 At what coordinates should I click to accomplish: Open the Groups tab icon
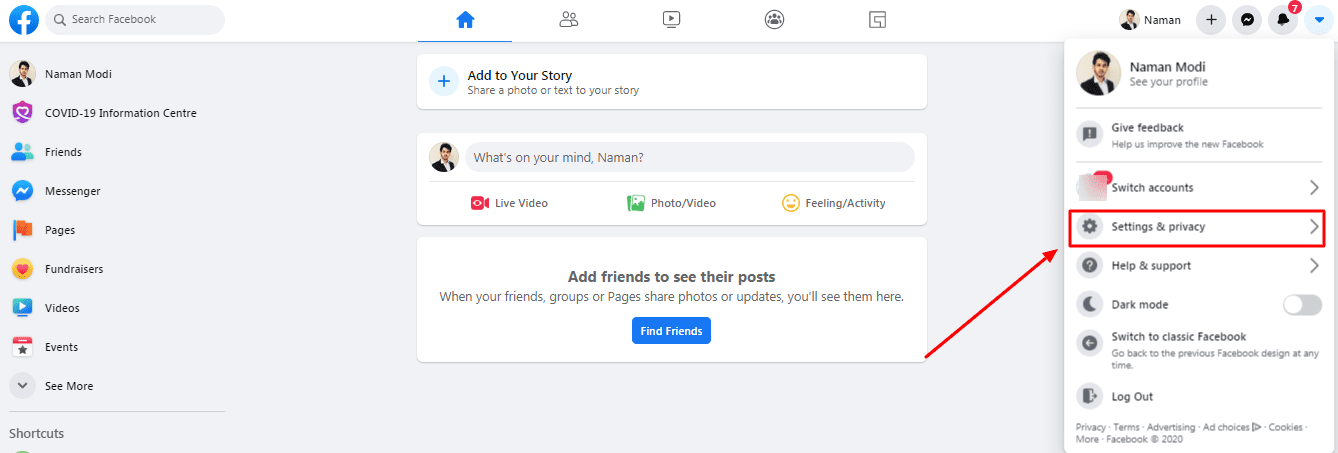(775, 19)
